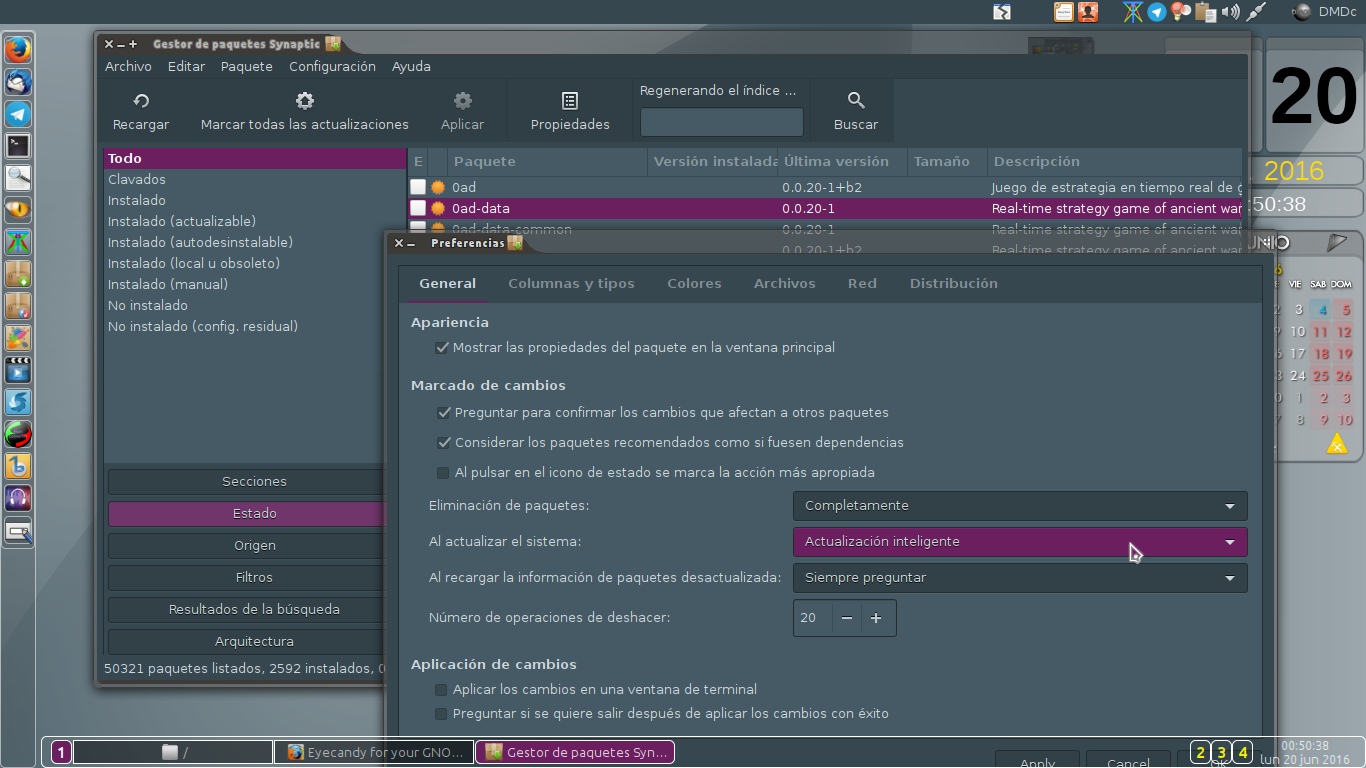Open the clapperboard video player dock icon
1366x768 pixels.
click(x=18, y=369)
